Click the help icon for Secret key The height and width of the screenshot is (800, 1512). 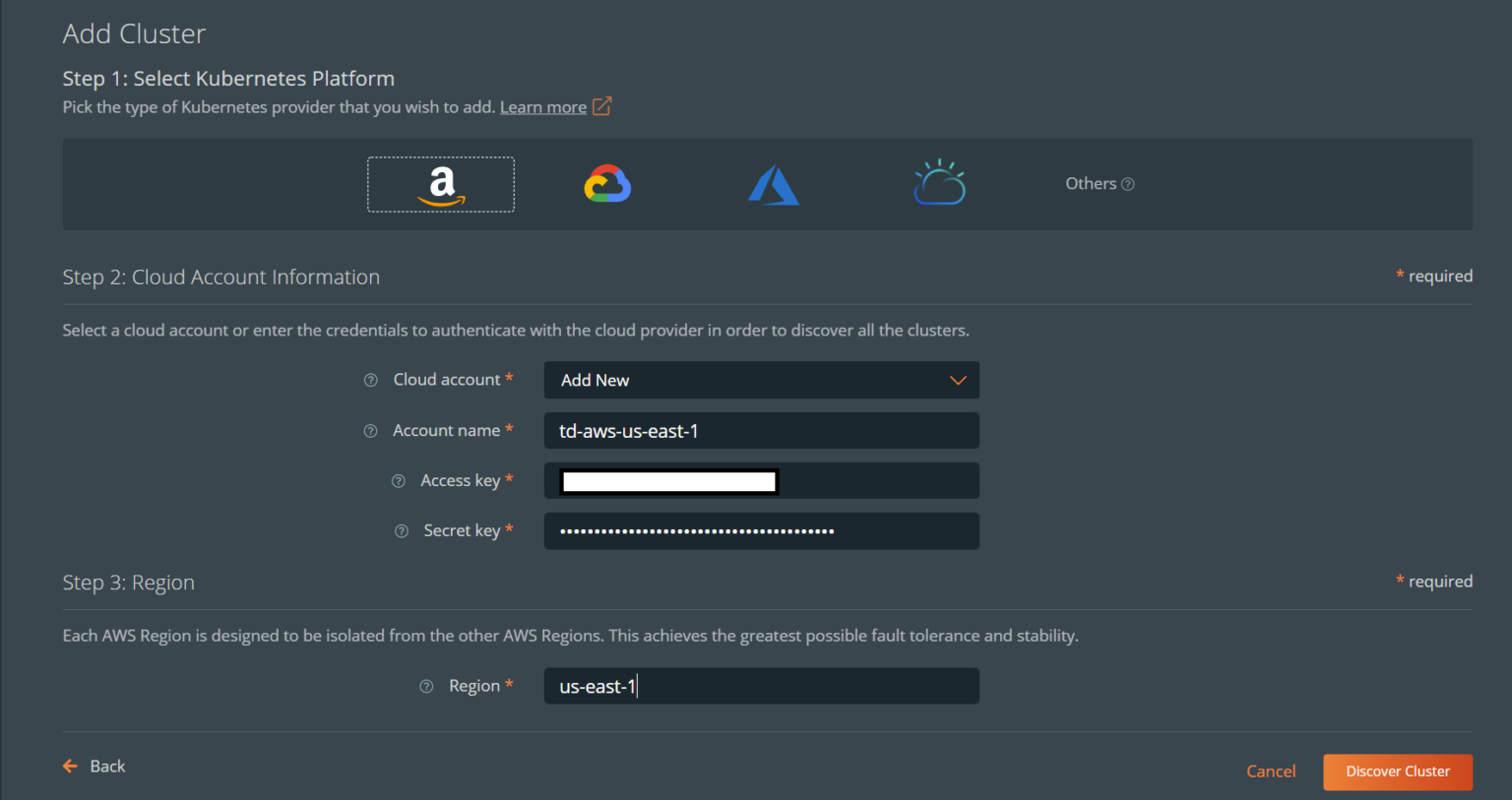pyautogui.click(x=402, y=531)
